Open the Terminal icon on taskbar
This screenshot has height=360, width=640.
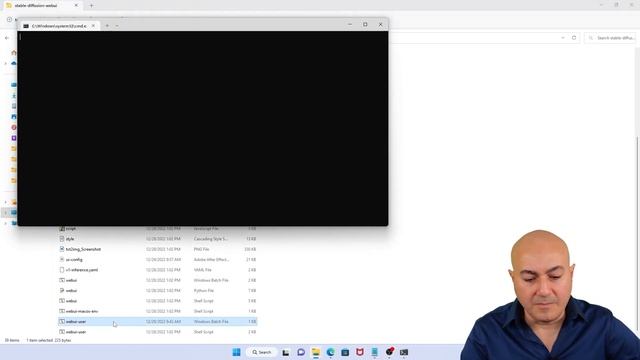[404, 352]
